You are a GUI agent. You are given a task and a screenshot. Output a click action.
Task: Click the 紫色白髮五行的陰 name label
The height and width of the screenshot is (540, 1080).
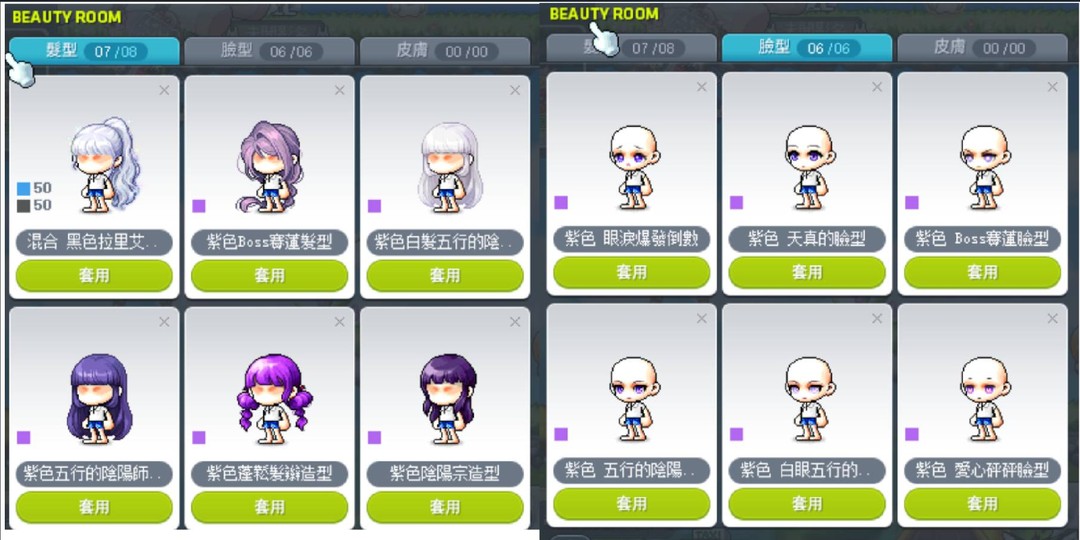pos(445,242)
